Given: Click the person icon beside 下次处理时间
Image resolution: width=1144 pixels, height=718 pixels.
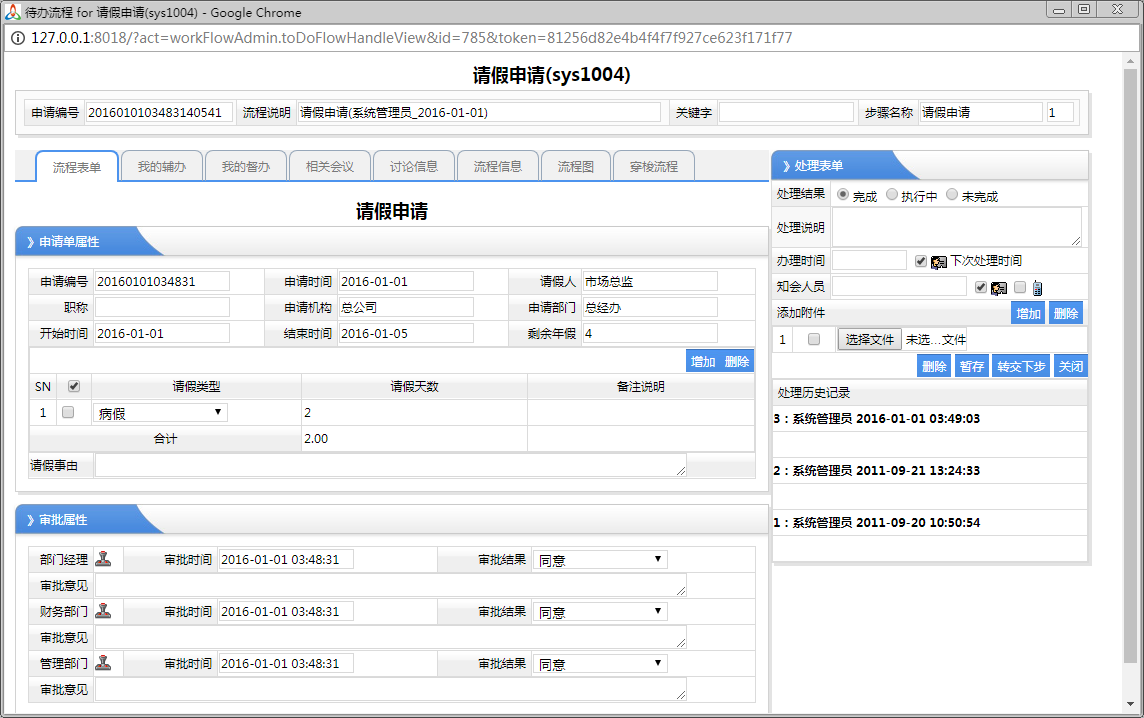Looking at the screenshot, I should 939,261.
